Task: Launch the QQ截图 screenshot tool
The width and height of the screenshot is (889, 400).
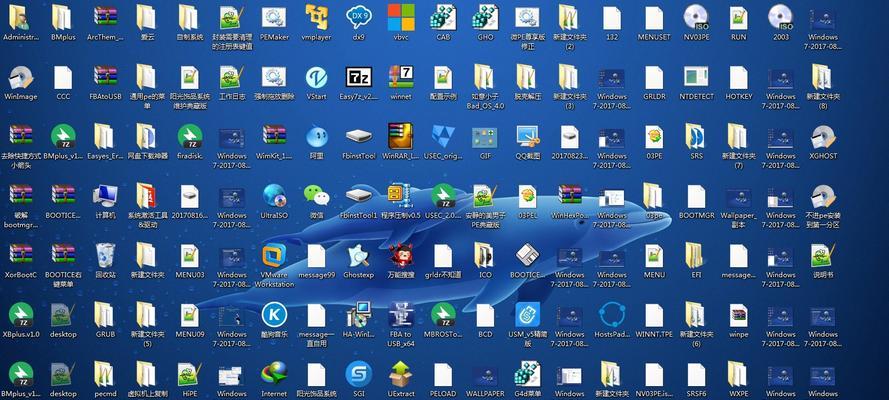Action: [527, 137]
